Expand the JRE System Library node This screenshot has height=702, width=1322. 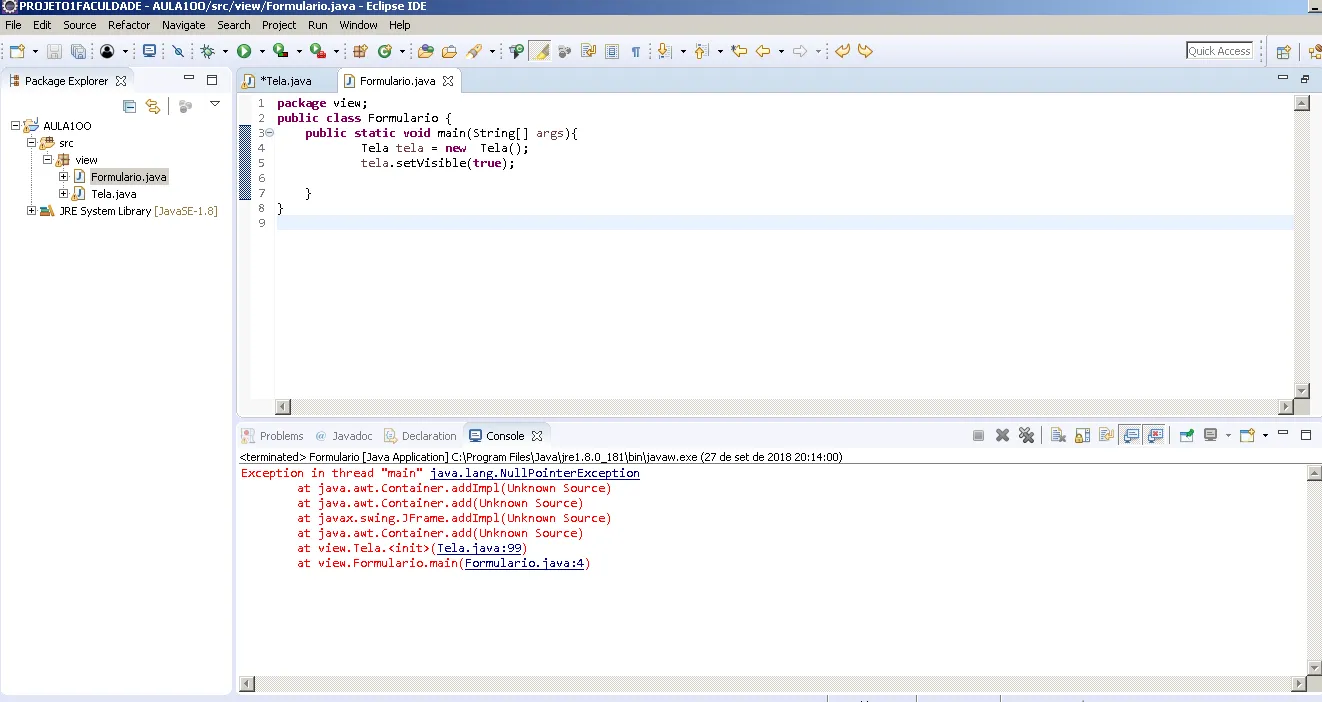32,211
